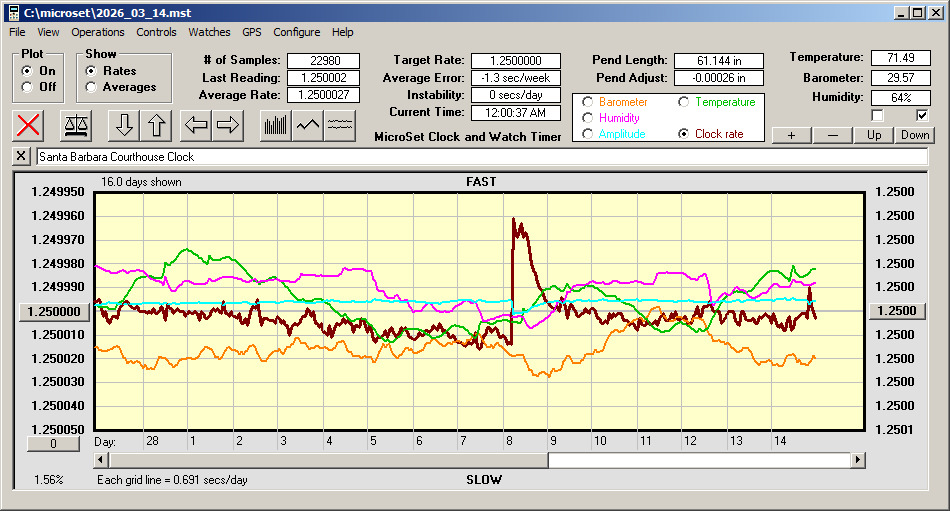Select the zigzag line graph icon
Viewport: 950px width, 511px height.
pos(308,125)
